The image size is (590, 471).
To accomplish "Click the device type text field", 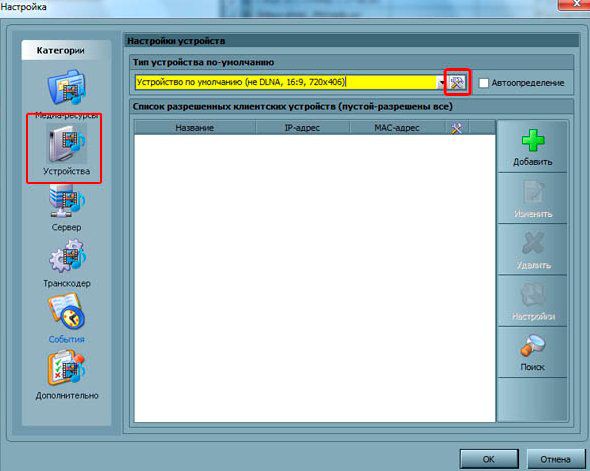I will click(286, 82).
